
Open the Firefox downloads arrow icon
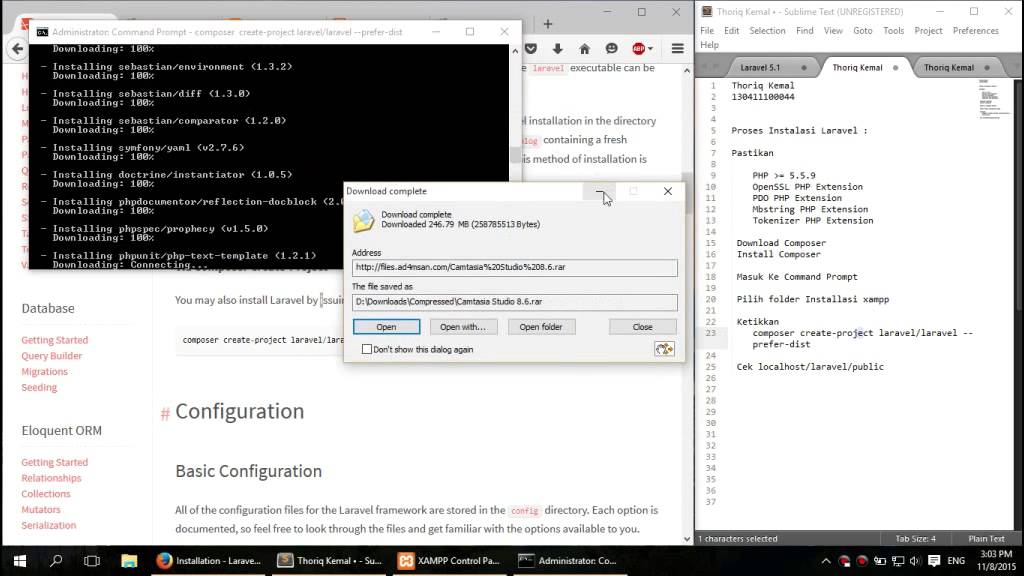point(557,49)
